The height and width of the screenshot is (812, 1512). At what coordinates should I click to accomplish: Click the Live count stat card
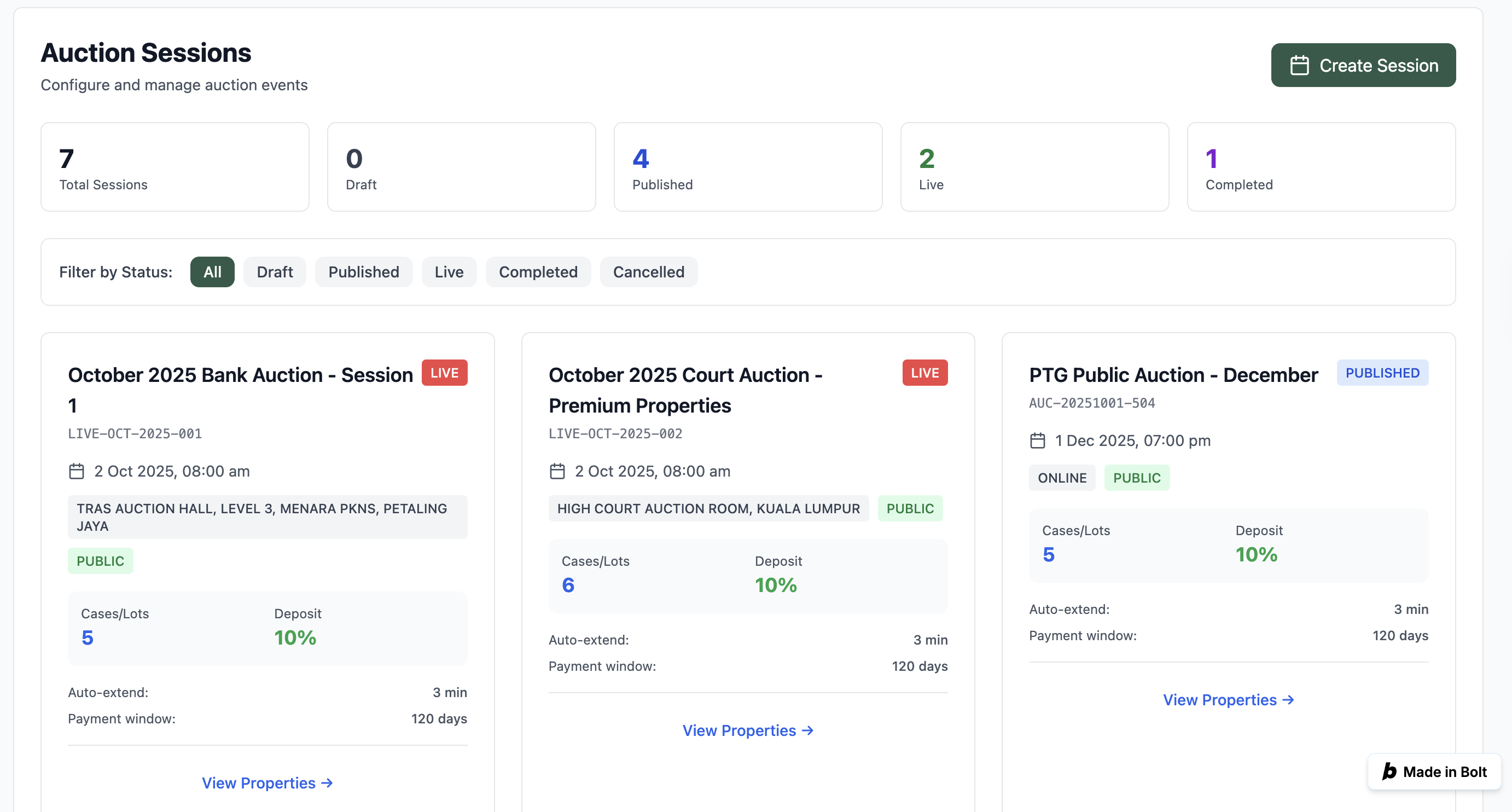(x=1034, y=167)
